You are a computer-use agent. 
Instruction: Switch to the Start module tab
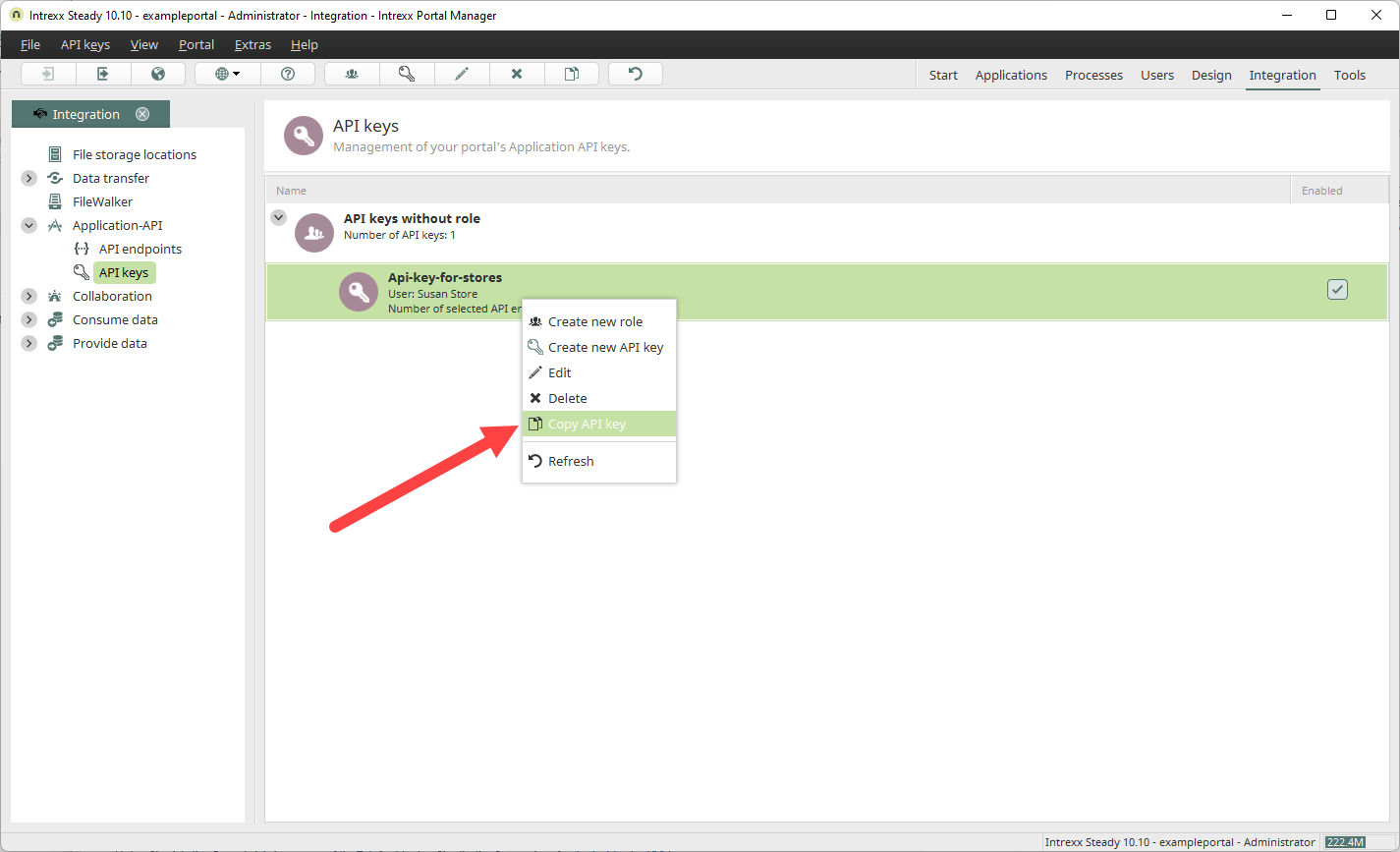click(x=943, y=75)
